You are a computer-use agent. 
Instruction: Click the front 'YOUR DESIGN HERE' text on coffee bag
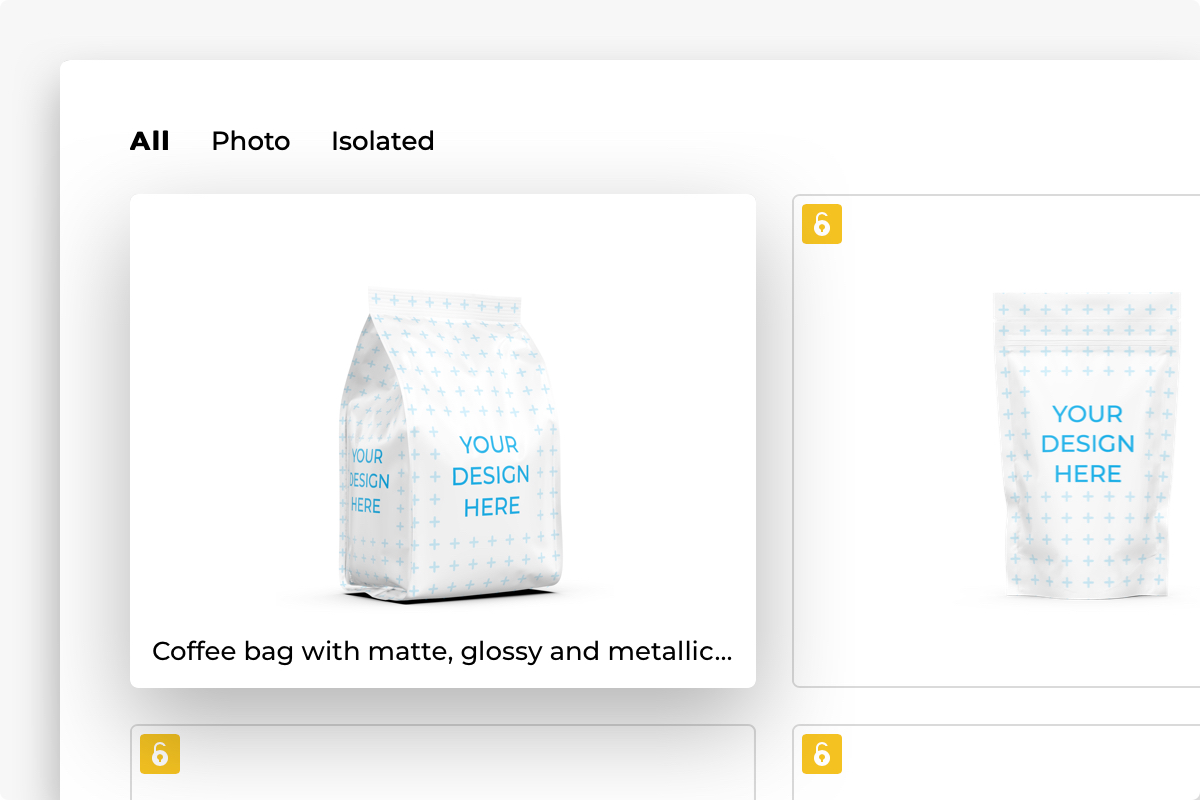[x=491, y=475]
